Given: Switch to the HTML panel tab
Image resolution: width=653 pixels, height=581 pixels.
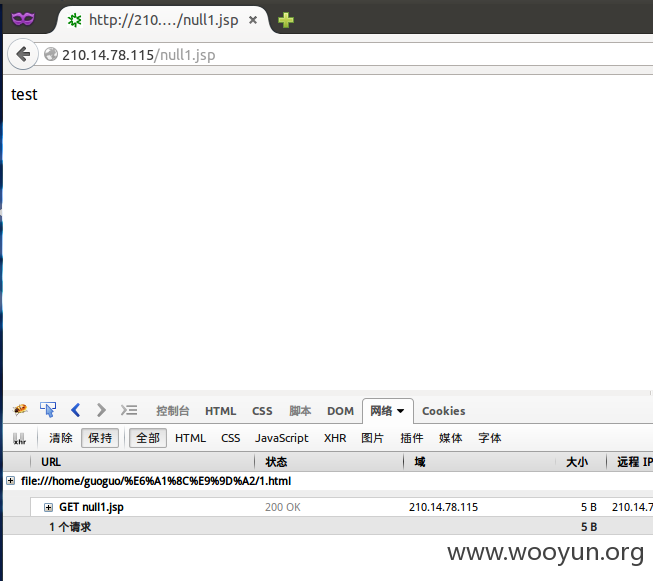Looking at the screenshot, I should pos(220,411).
